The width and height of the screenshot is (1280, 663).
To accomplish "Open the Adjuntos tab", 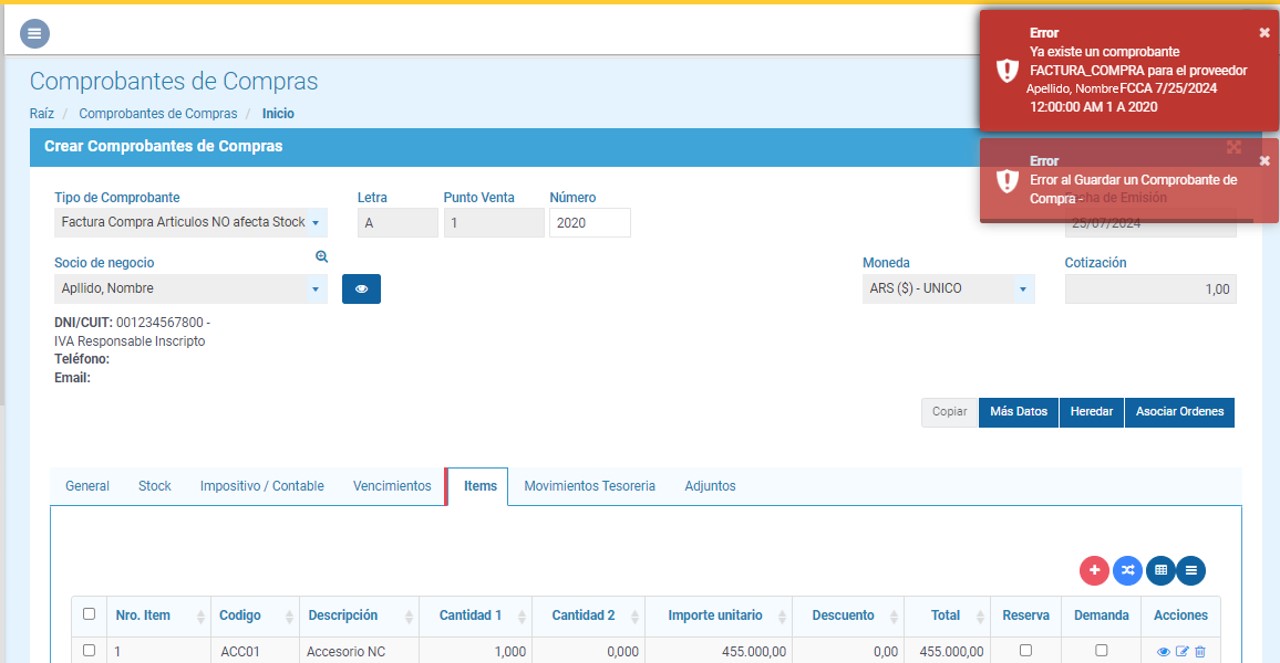I will coord(710,486).
